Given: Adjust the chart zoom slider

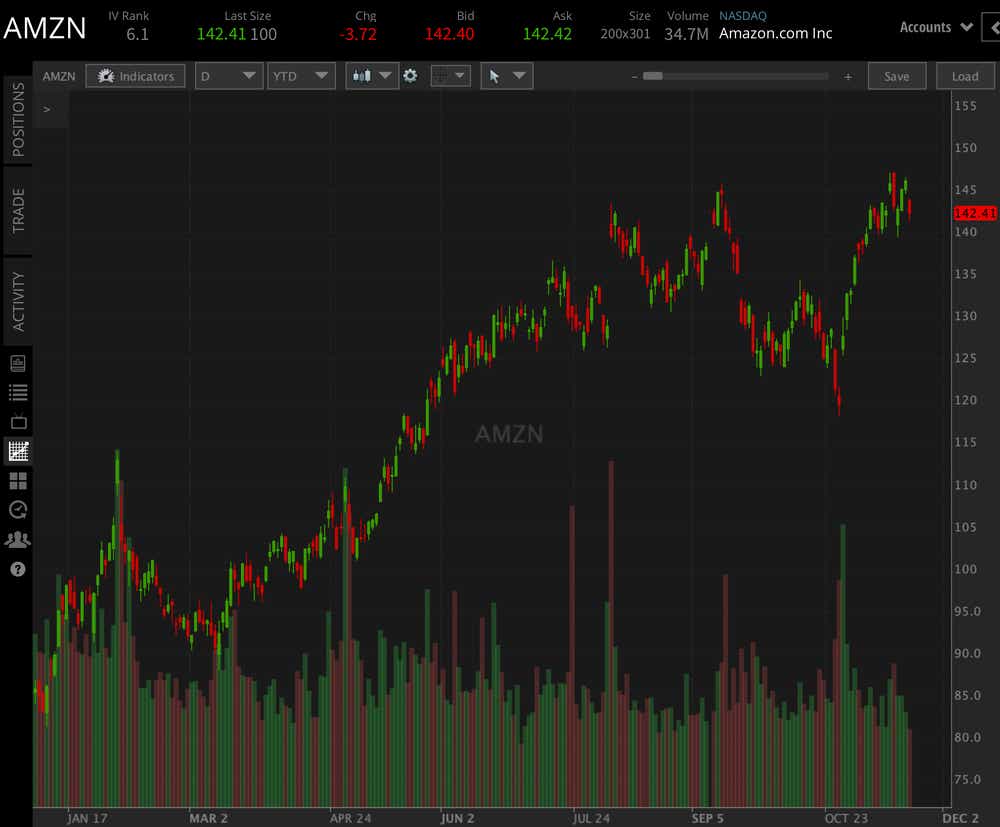Looking at the screenshot, I should (655, 75).
